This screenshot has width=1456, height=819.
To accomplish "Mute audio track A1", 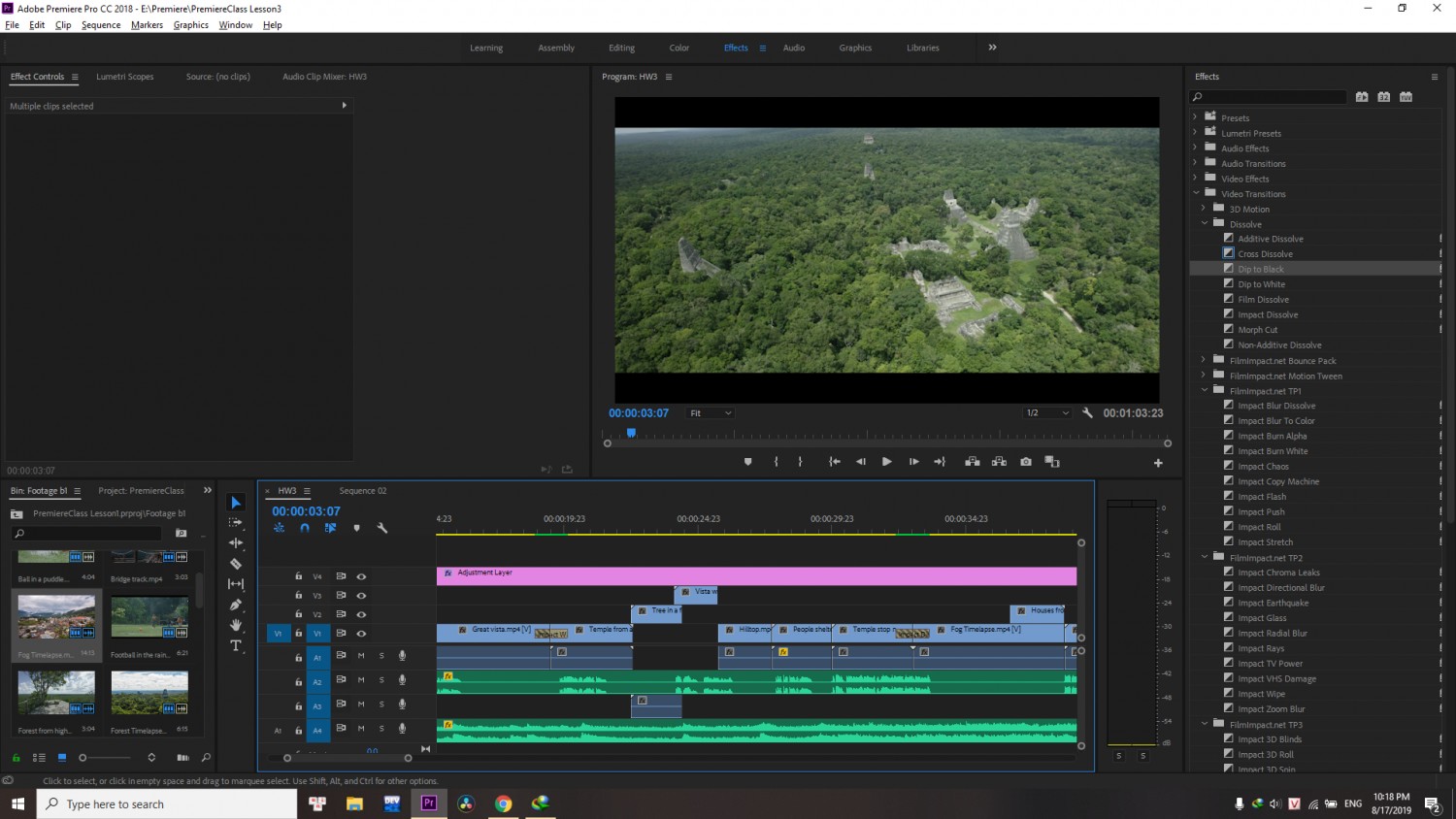I will tap(361, 656).
